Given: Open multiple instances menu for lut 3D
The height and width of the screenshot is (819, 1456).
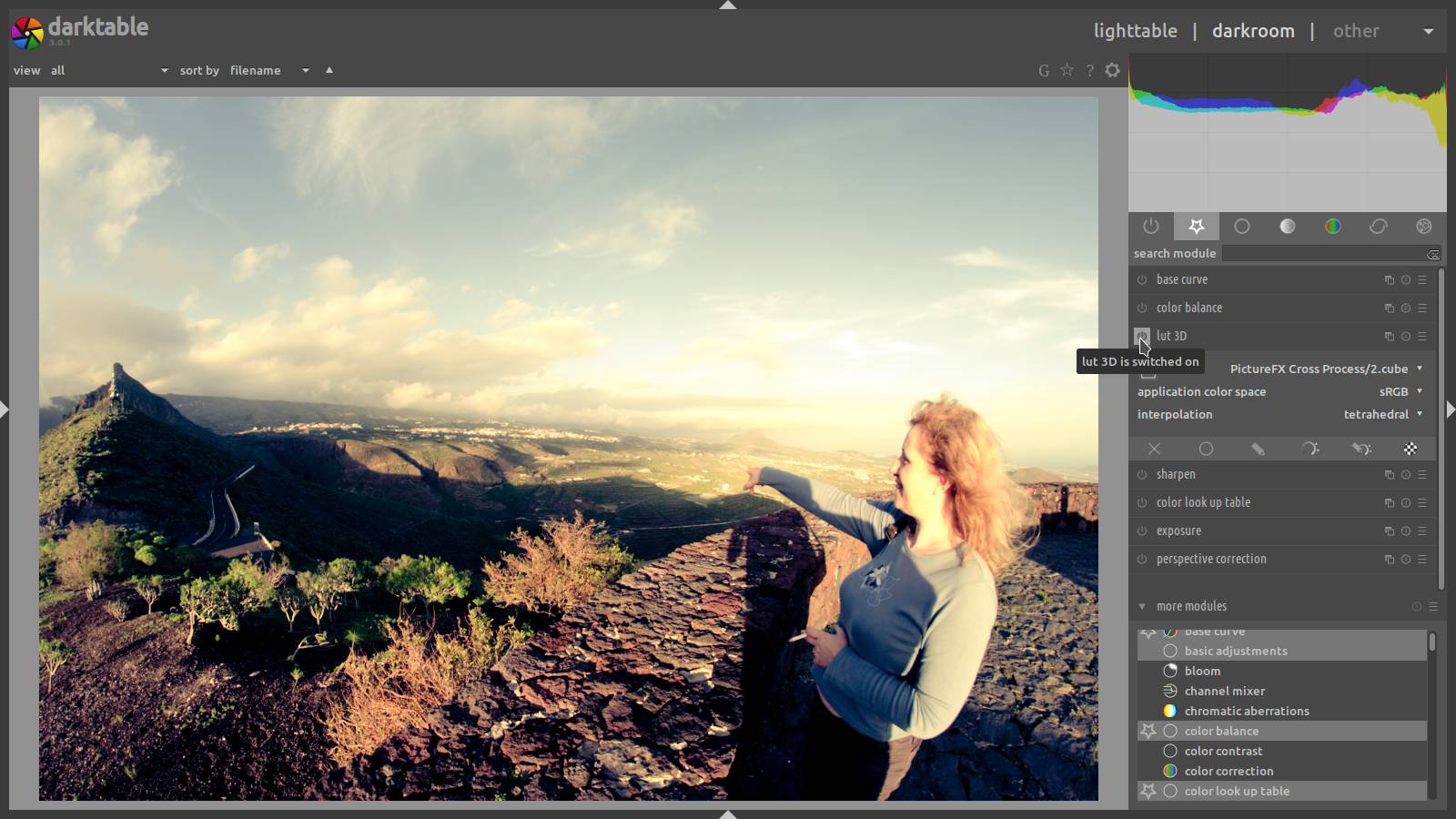Looking at the screenshot, I should click(x=1389, y=337).
